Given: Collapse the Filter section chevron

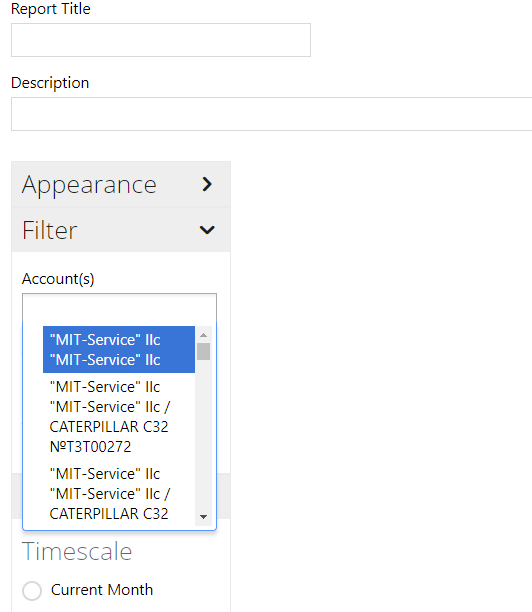Looking at the screenshot, I should 207,230.
